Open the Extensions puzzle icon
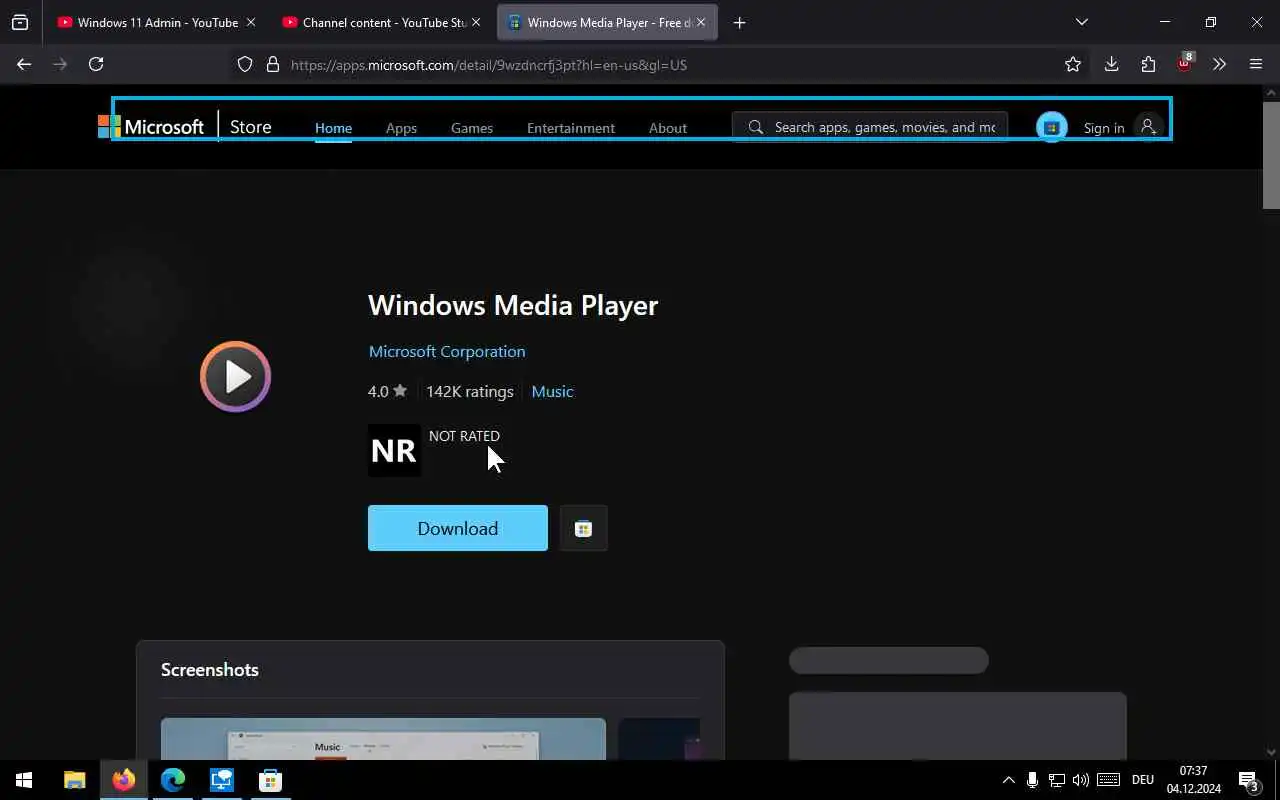Viewport: 1280px width, 800px height. pos(1148,64)
